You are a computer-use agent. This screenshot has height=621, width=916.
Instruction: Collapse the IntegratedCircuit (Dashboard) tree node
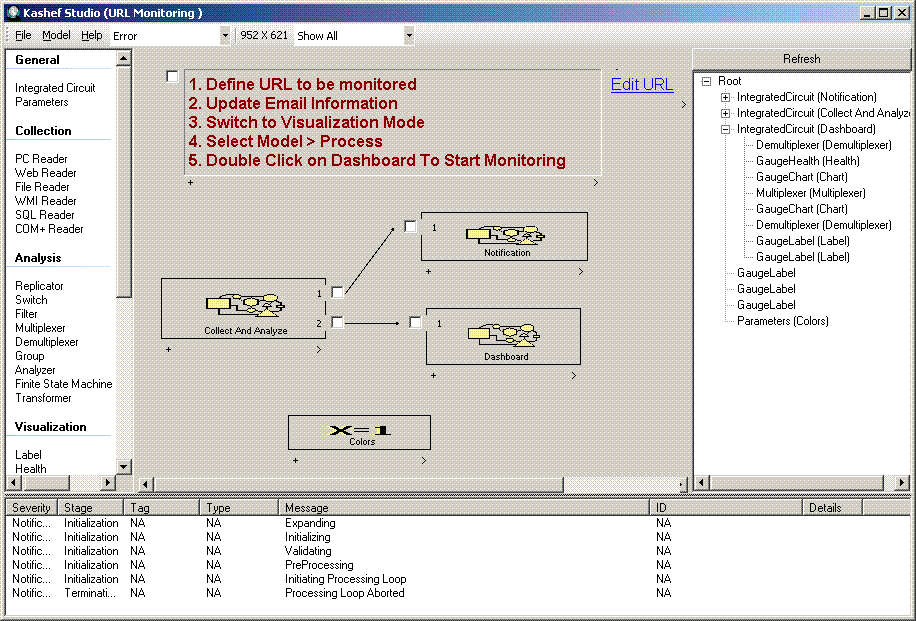(725, 129)
